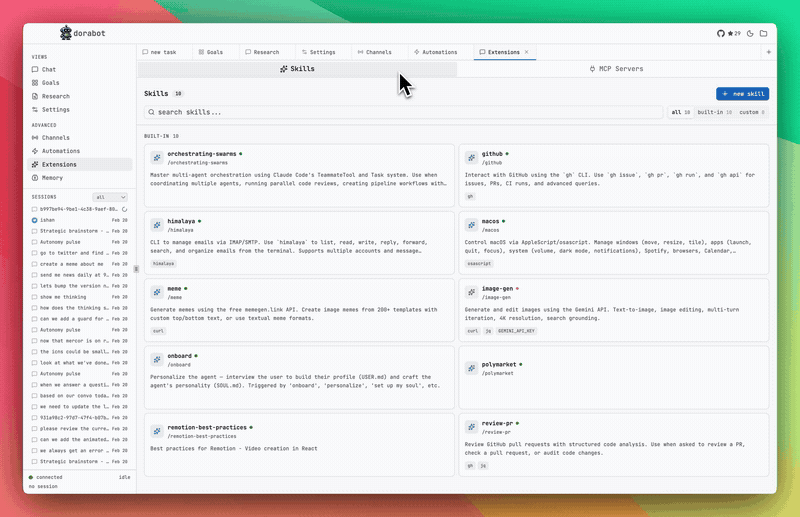This screenshot has height=517, width=800.
Task: Open the 'create a meme about me' session
Action: tap(80, 264)
